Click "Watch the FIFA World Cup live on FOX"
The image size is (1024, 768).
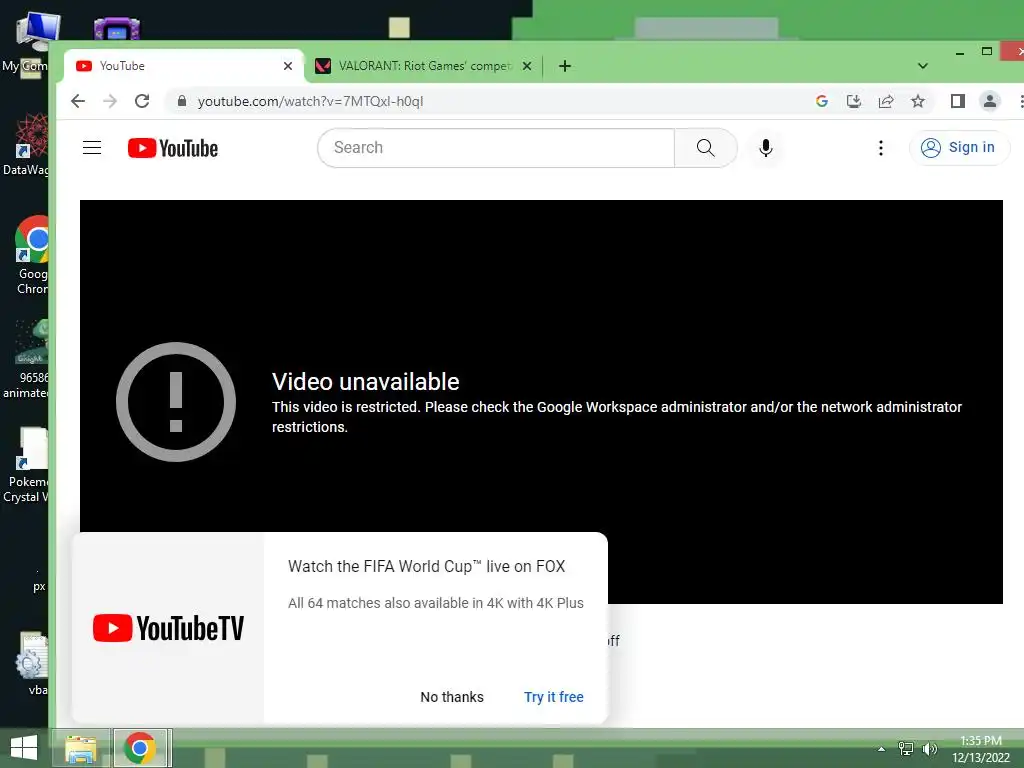[426, 566]
